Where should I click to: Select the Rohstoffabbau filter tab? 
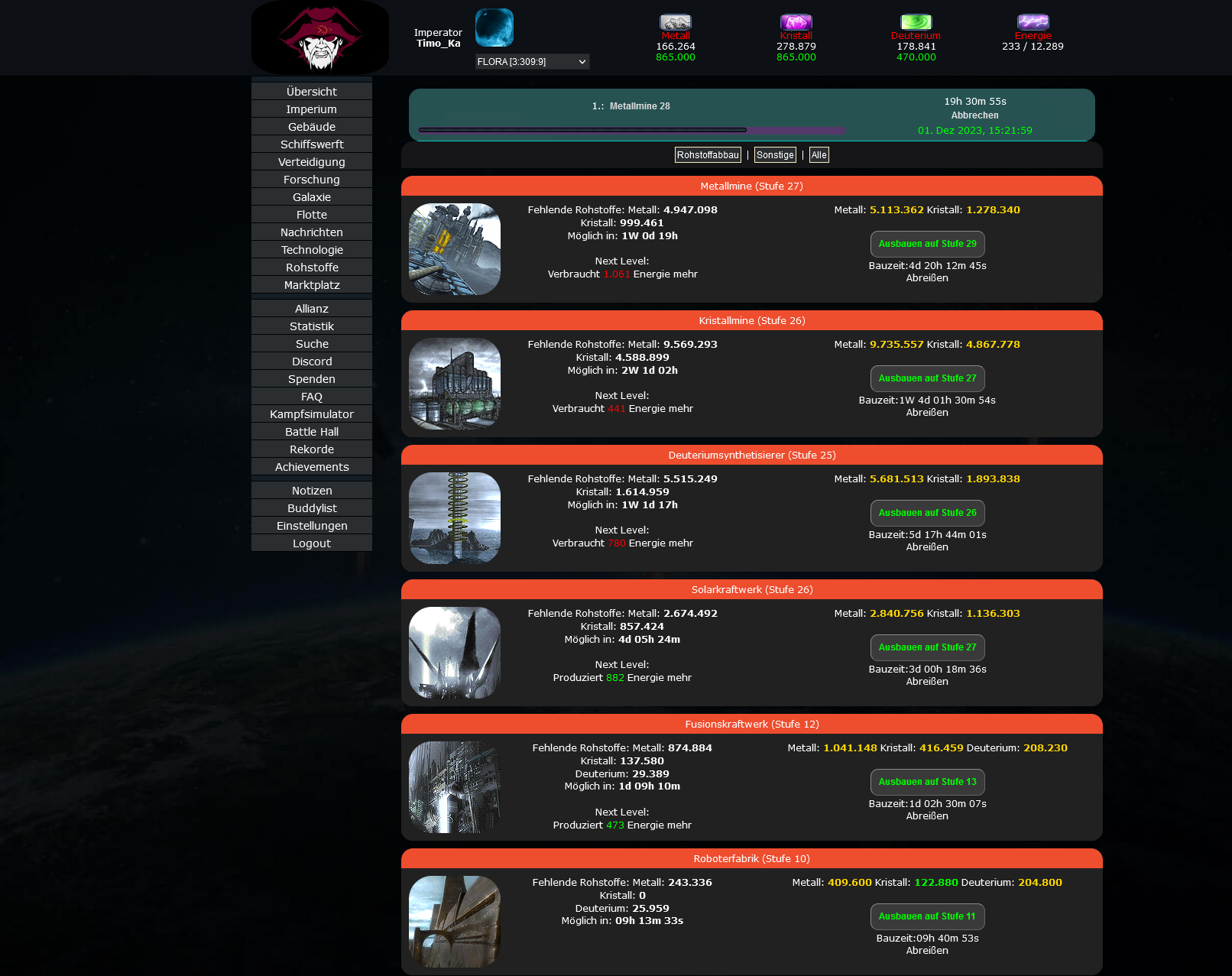point(708,155)
